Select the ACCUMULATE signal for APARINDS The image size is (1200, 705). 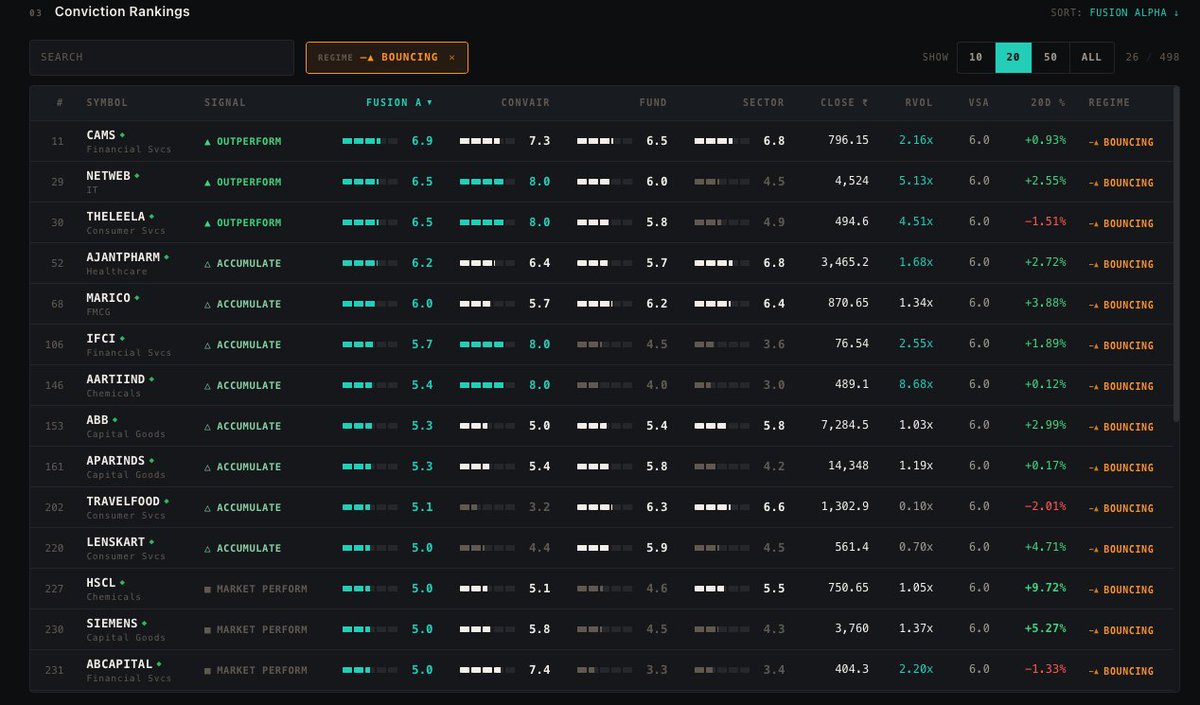(242, 467)
